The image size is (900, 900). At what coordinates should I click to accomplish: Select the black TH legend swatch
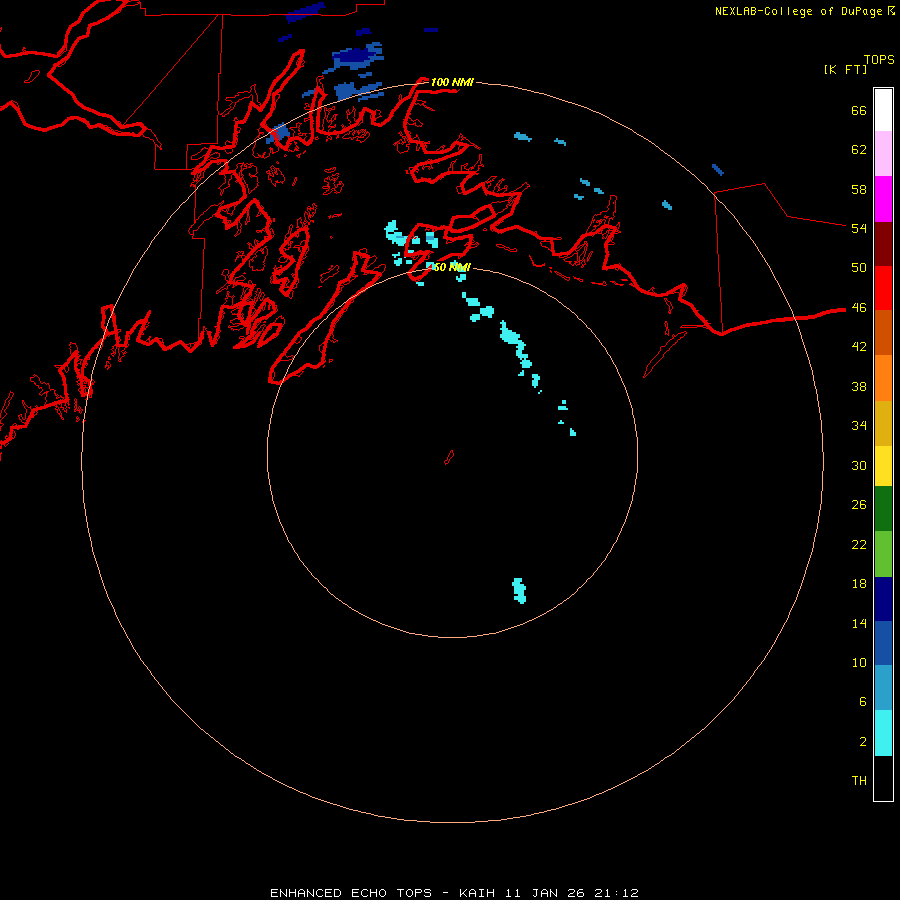[x=883, y=778]
